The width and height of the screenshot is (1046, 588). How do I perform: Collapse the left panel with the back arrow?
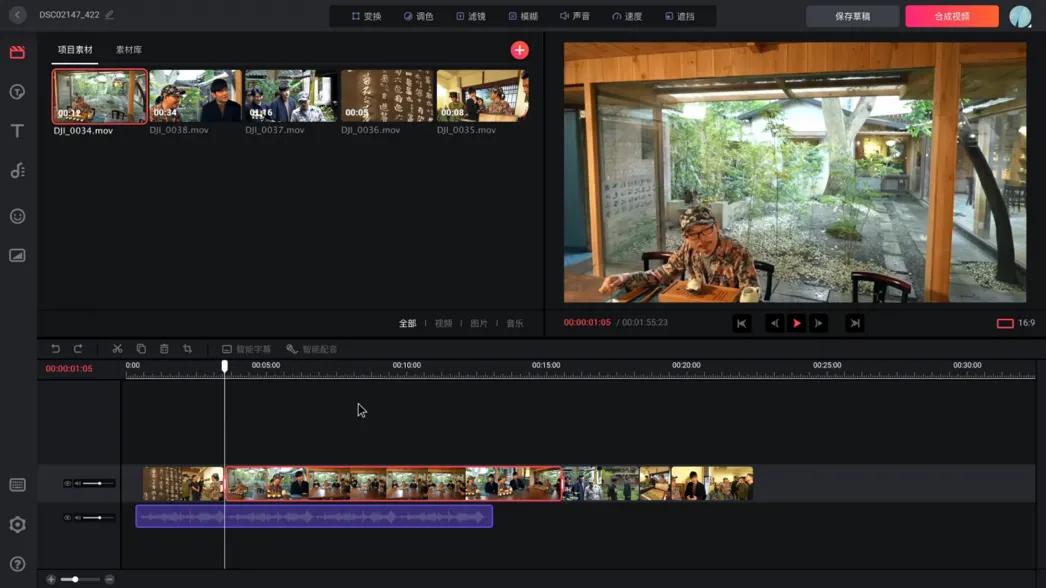click(16, 16)
